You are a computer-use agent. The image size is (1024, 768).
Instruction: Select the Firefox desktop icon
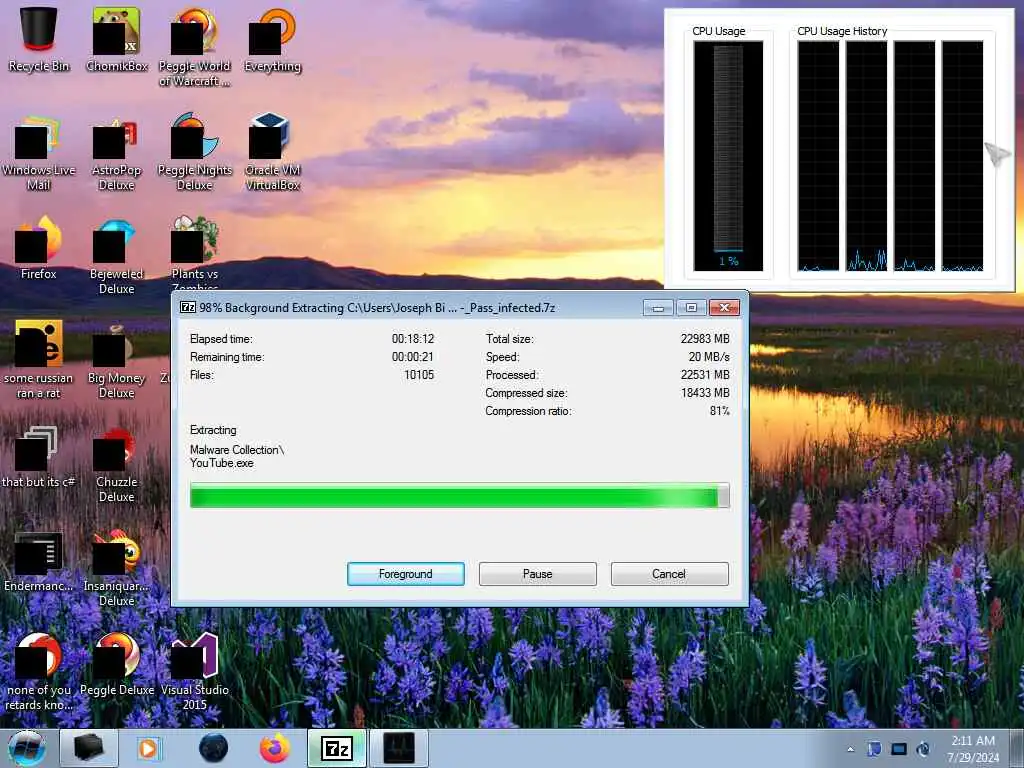click(39, 248)
